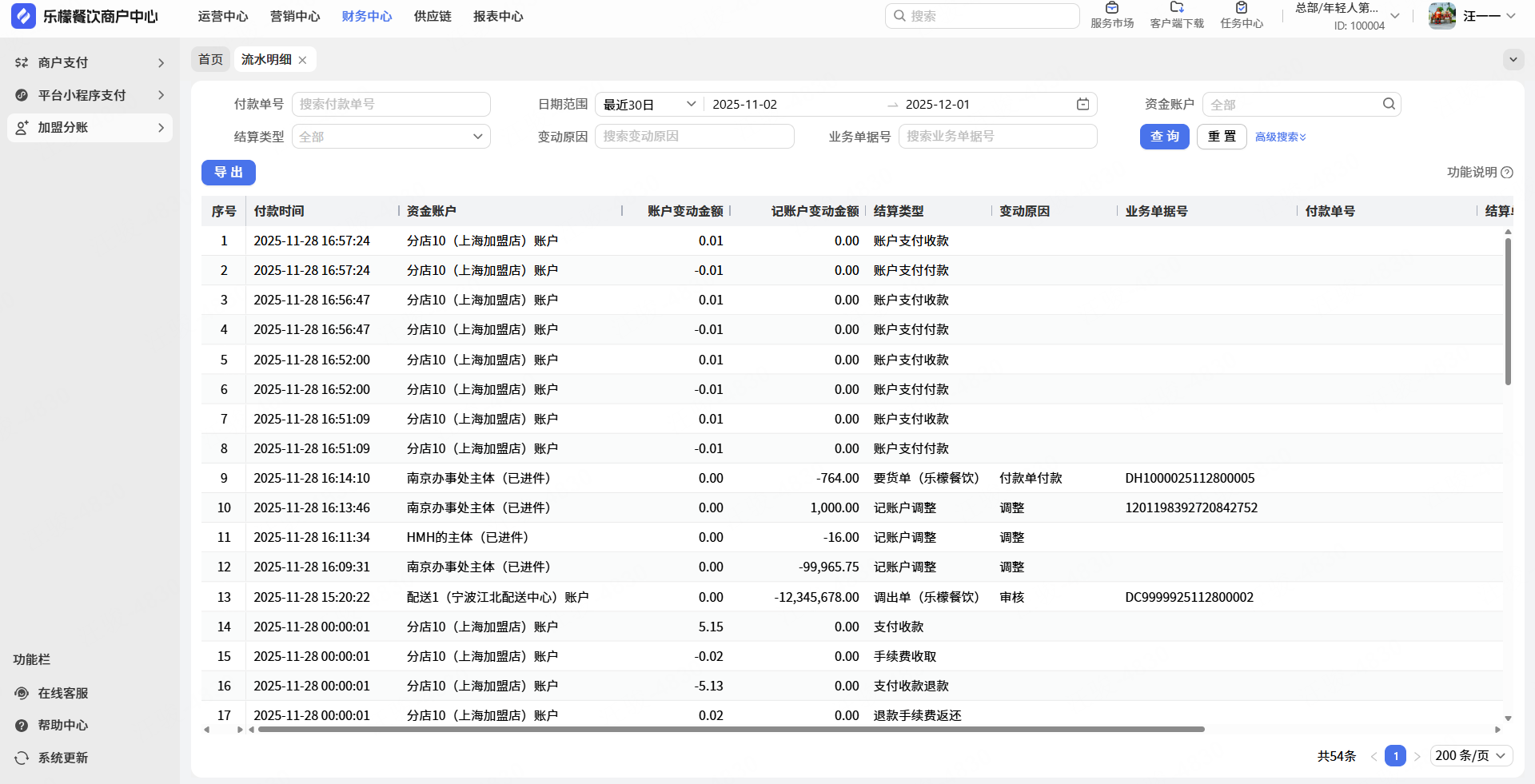
Task: Change the 200 条/页 page size dropdown
Action: (x=1470, y=756)
